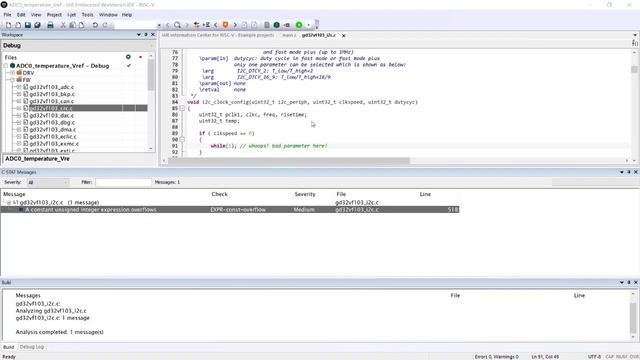This screenshot has width=640, height=360.
Task: Open the Severity filter dropdown
Action: tap(48, 182)
